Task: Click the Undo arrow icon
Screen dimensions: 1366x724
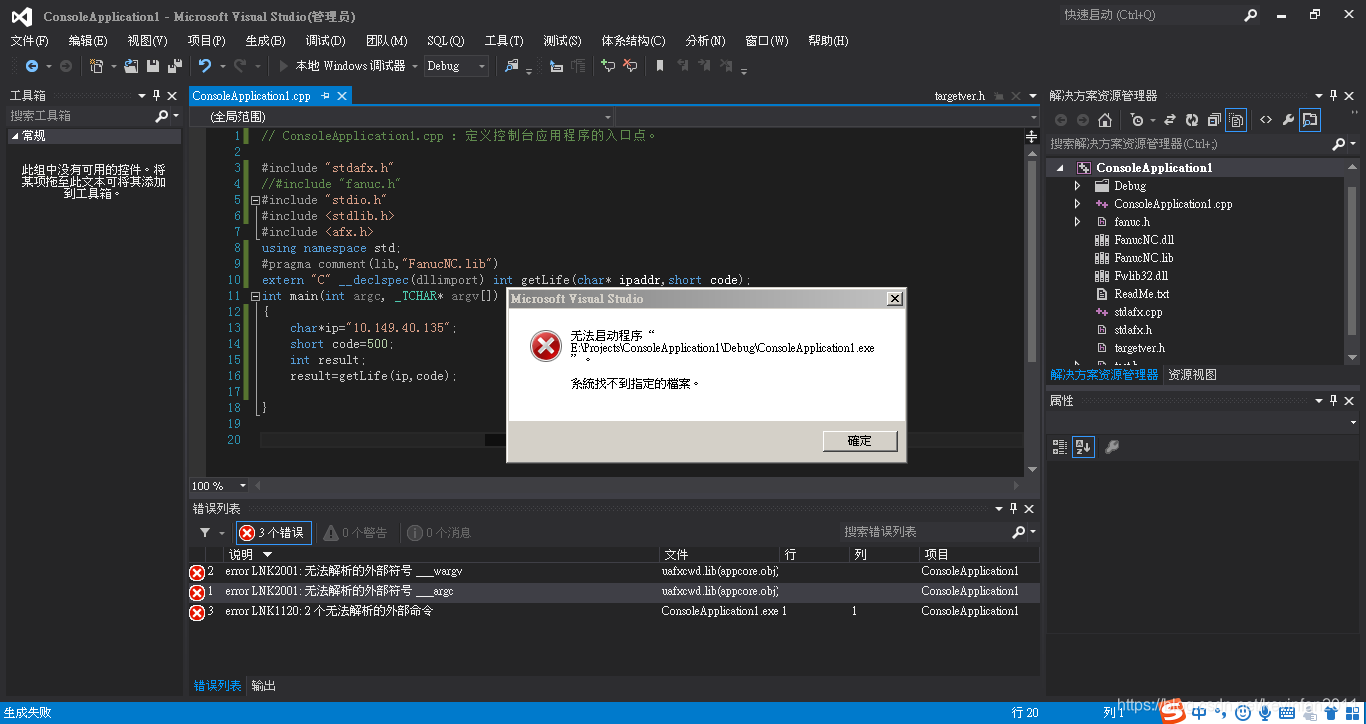Action: click(205, 66)
